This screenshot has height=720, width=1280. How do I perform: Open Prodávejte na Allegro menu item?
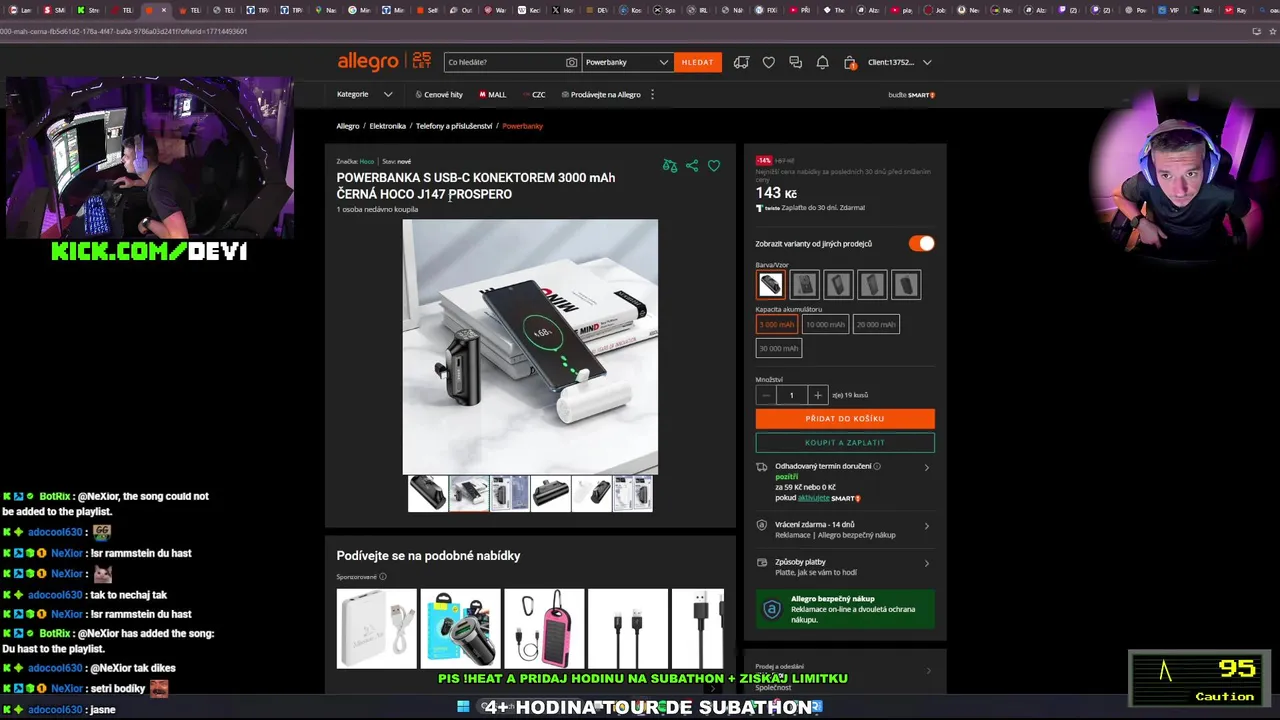[x=601, y=94]
